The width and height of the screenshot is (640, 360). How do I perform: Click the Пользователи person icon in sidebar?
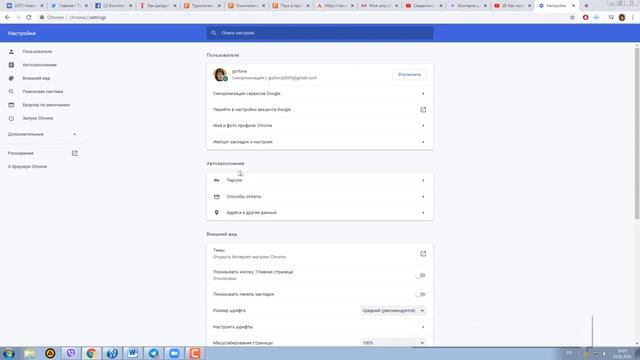[x=11, y=52]
